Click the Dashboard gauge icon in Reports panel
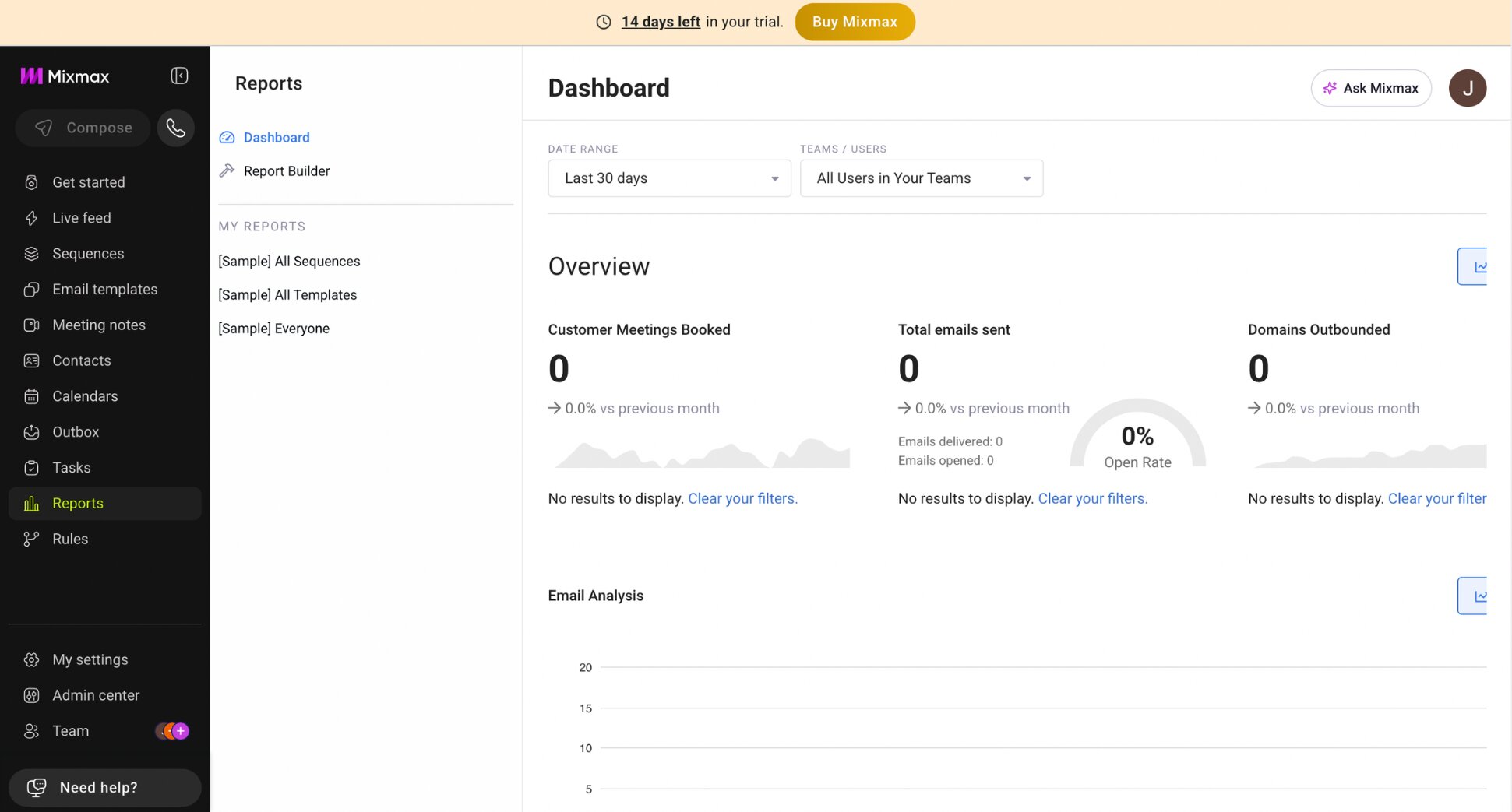The width and height of the screenshot is (1512, 812). pyautogui.click(x=227, y=138)
